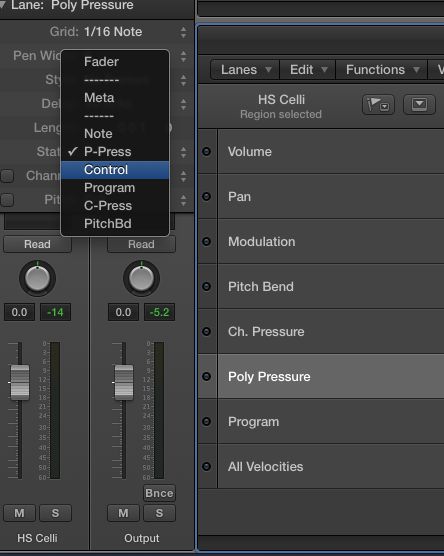Mute the HS Celli channel
Image resolution: width=444 pixels, height=556 pixels.
click(20, 513)
